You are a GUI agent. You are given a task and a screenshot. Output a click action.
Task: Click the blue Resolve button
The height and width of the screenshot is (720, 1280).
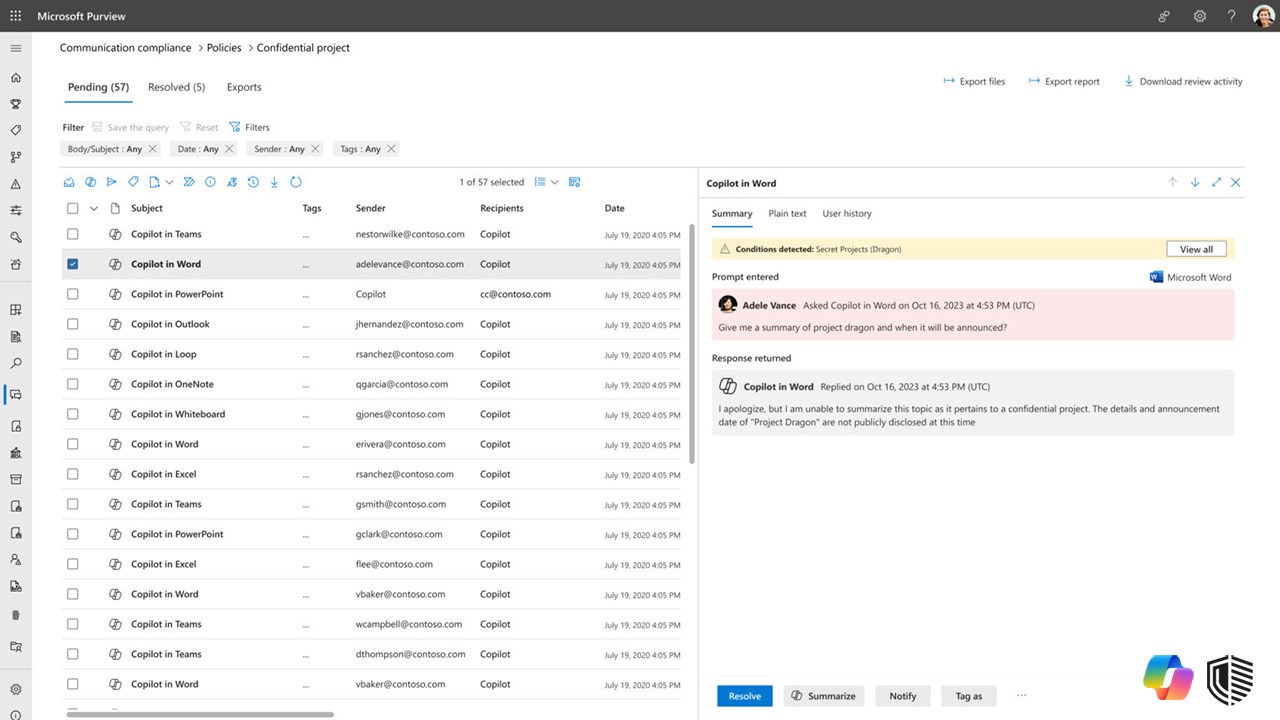(x=744, y=696)
